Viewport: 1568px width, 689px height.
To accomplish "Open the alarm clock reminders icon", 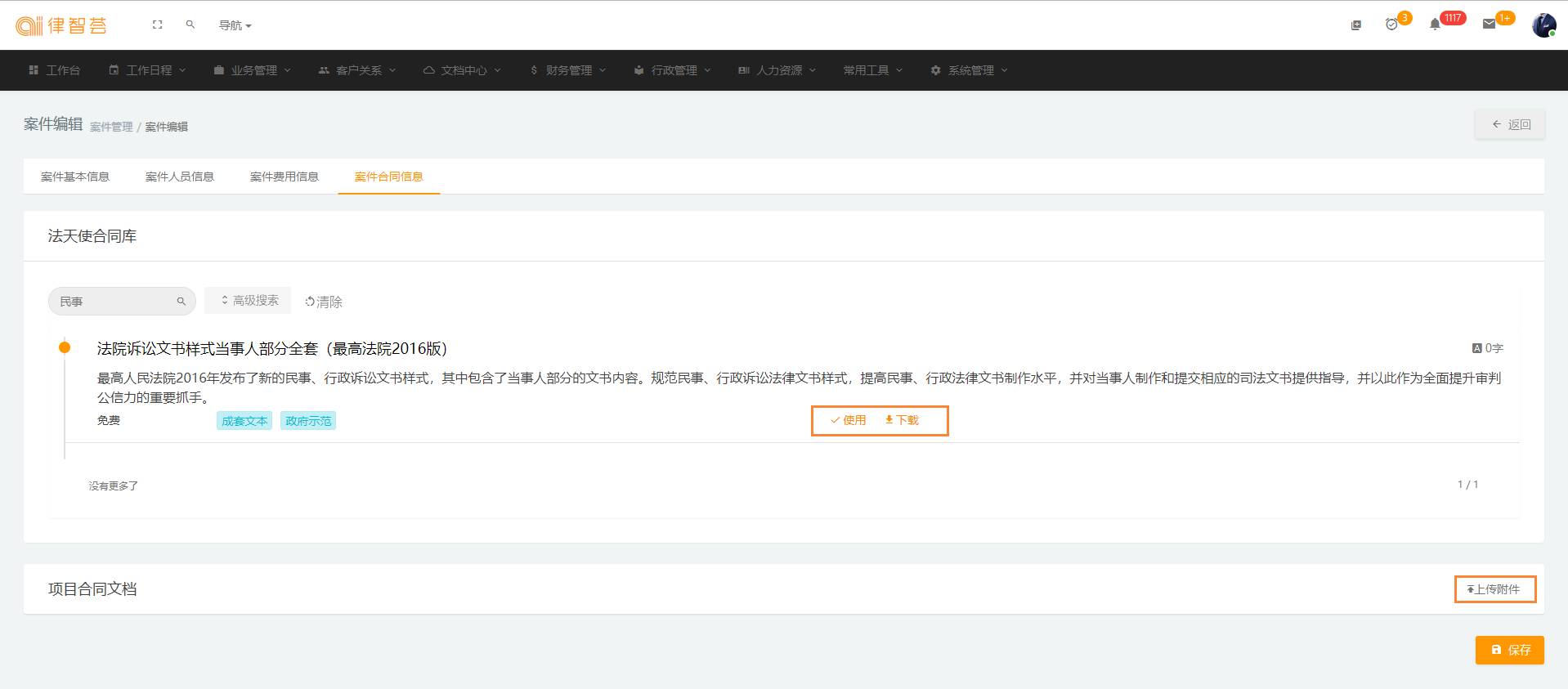I will (1391, 25).
